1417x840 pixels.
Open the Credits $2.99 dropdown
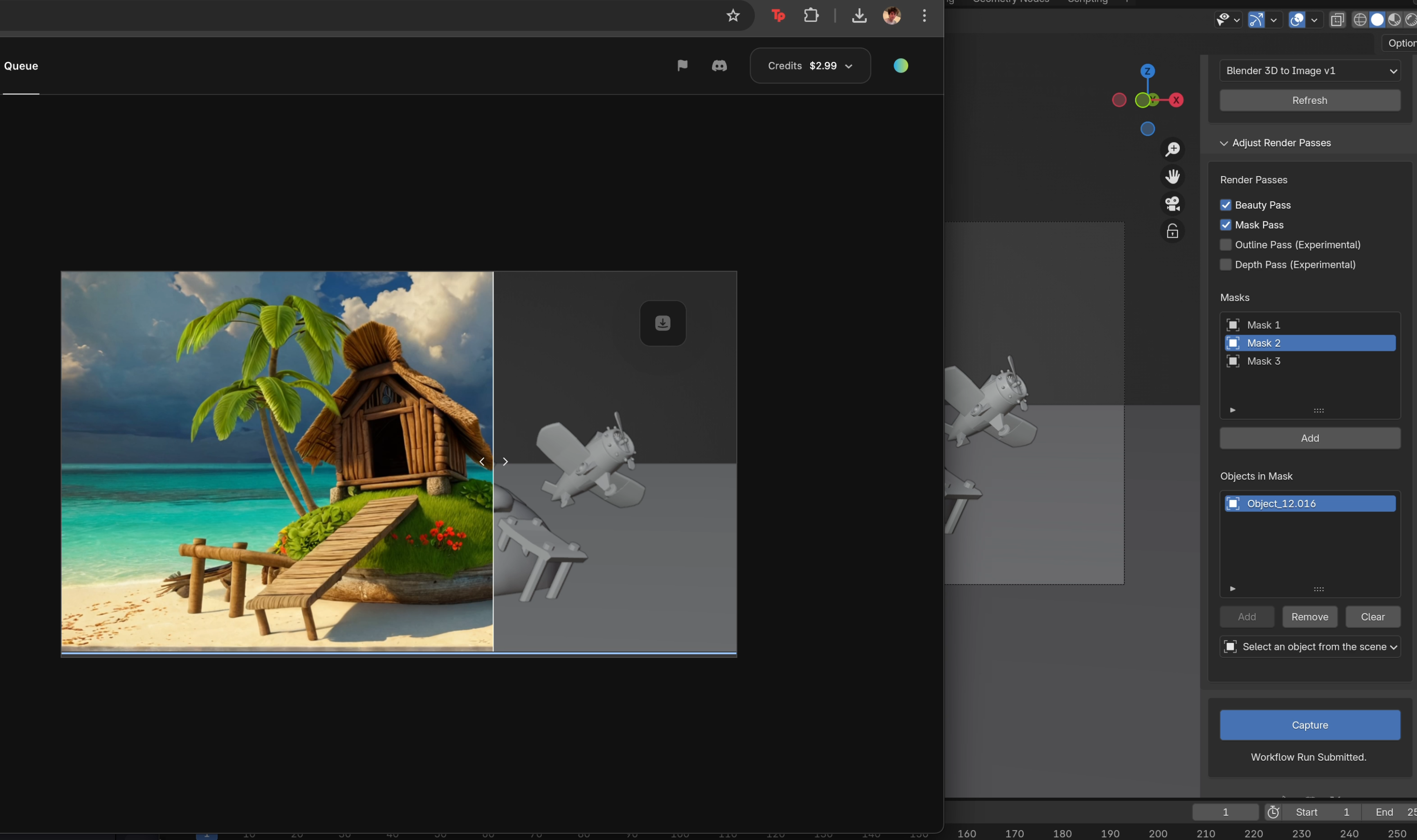810,66
